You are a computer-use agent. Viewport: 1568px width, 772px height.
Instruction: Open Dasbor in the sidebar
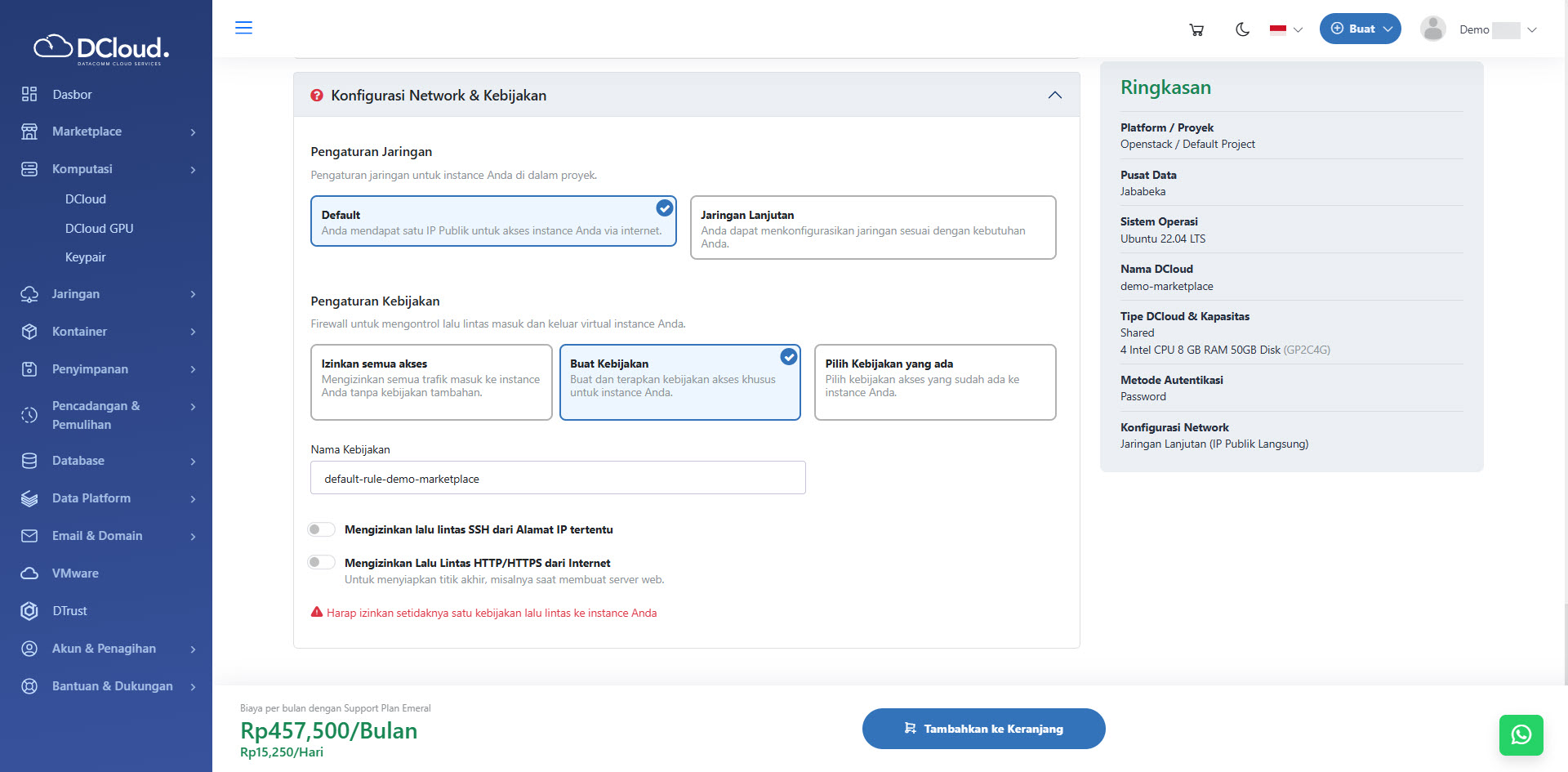(72, 95)
